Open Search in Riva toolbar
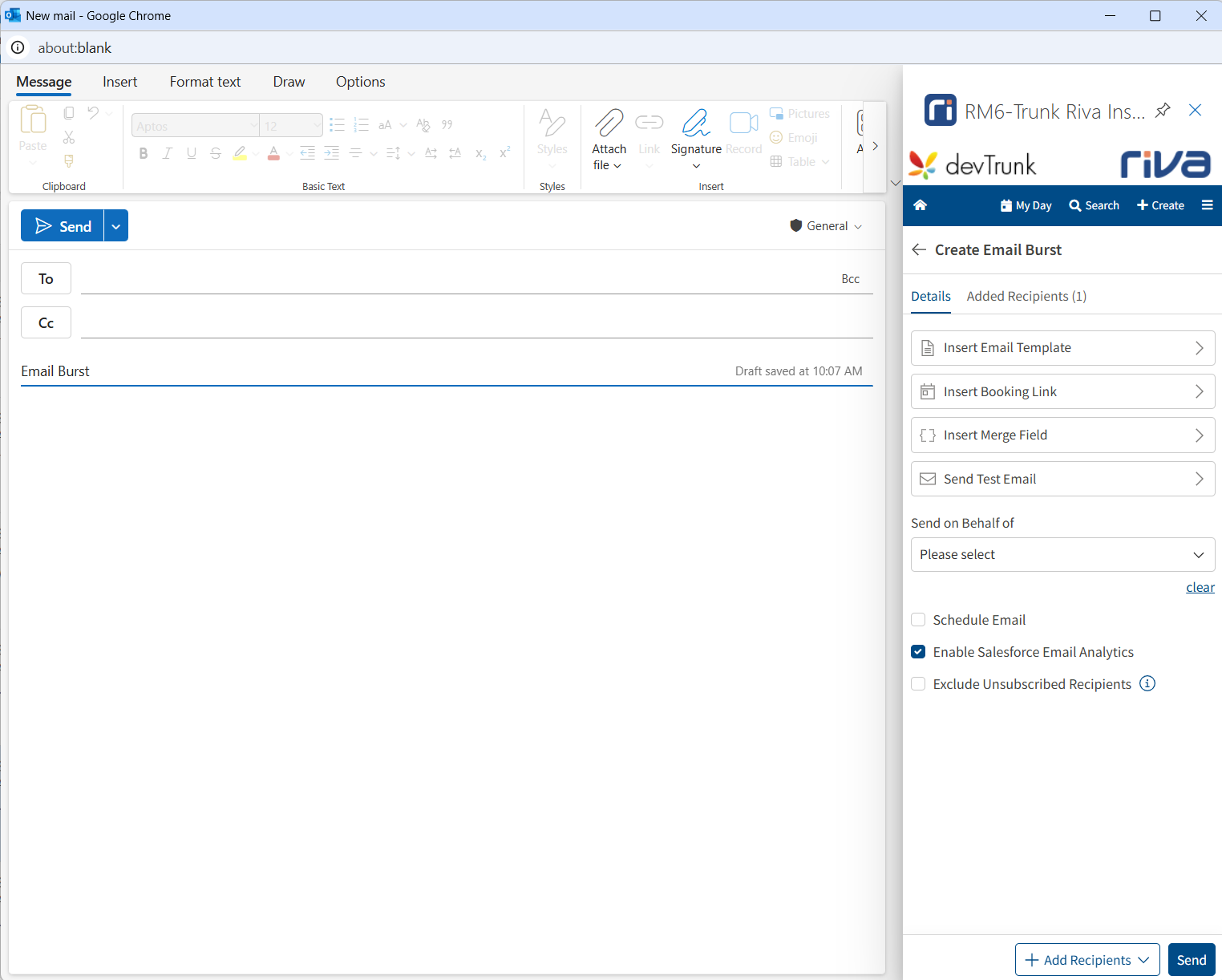 tap(1094, 205)
